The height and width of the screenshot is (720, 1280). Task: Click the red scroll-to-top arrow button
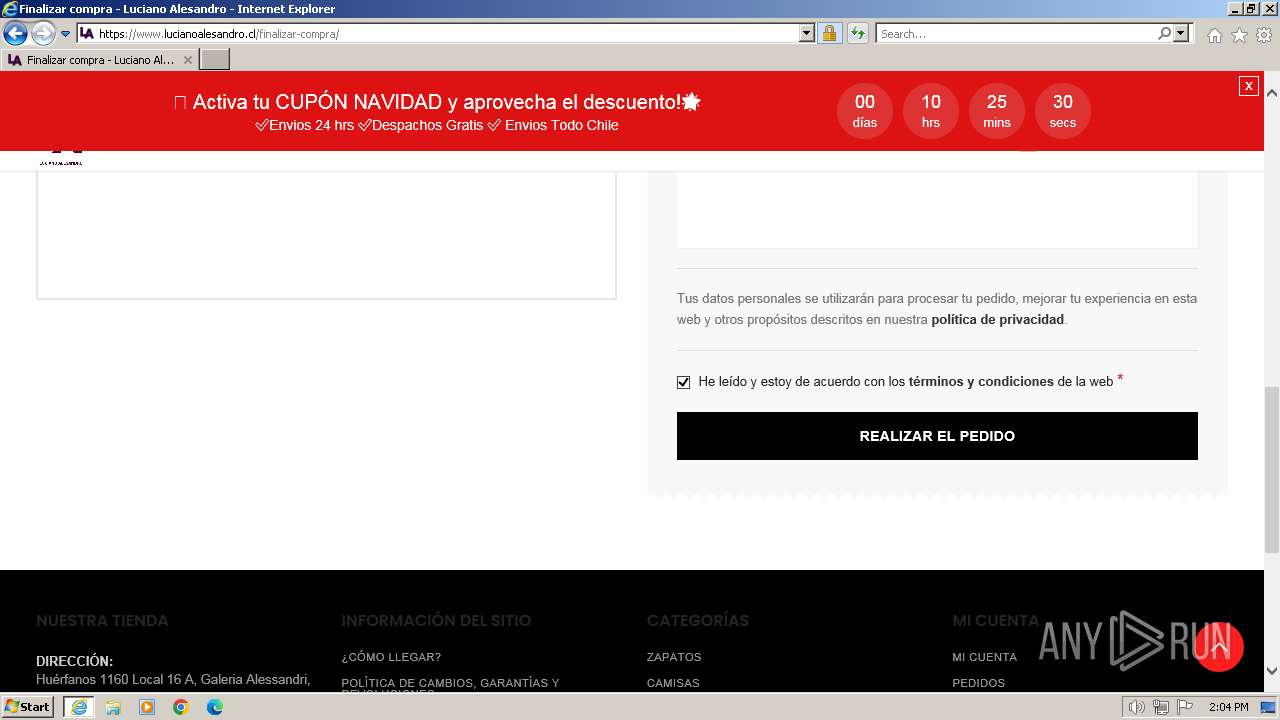pos(1219,647)
